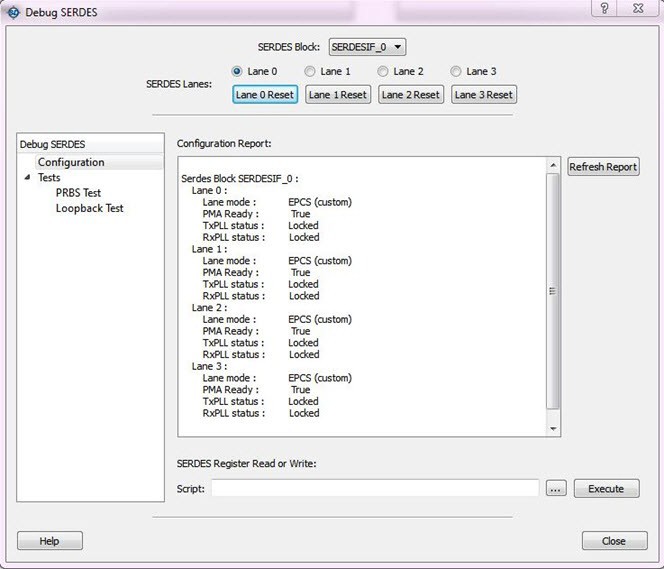The width and height of the screenshot is (664, 569).
Task: Reset Lane 2 with its button
Action: (411, 95)
